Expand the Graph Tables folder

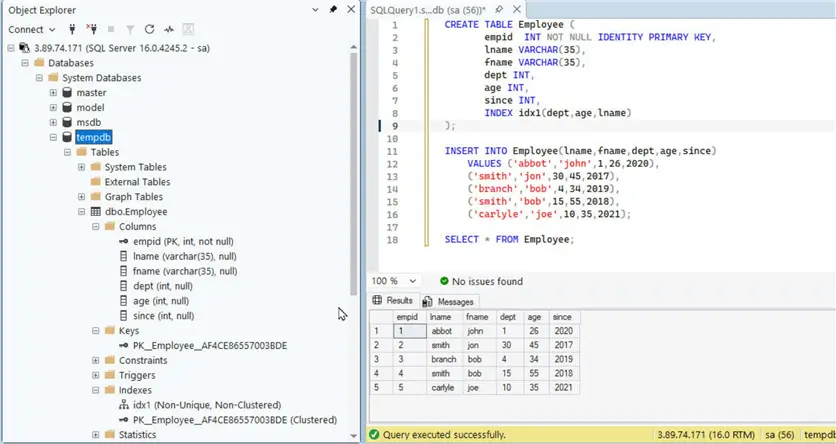click(82, 197)
